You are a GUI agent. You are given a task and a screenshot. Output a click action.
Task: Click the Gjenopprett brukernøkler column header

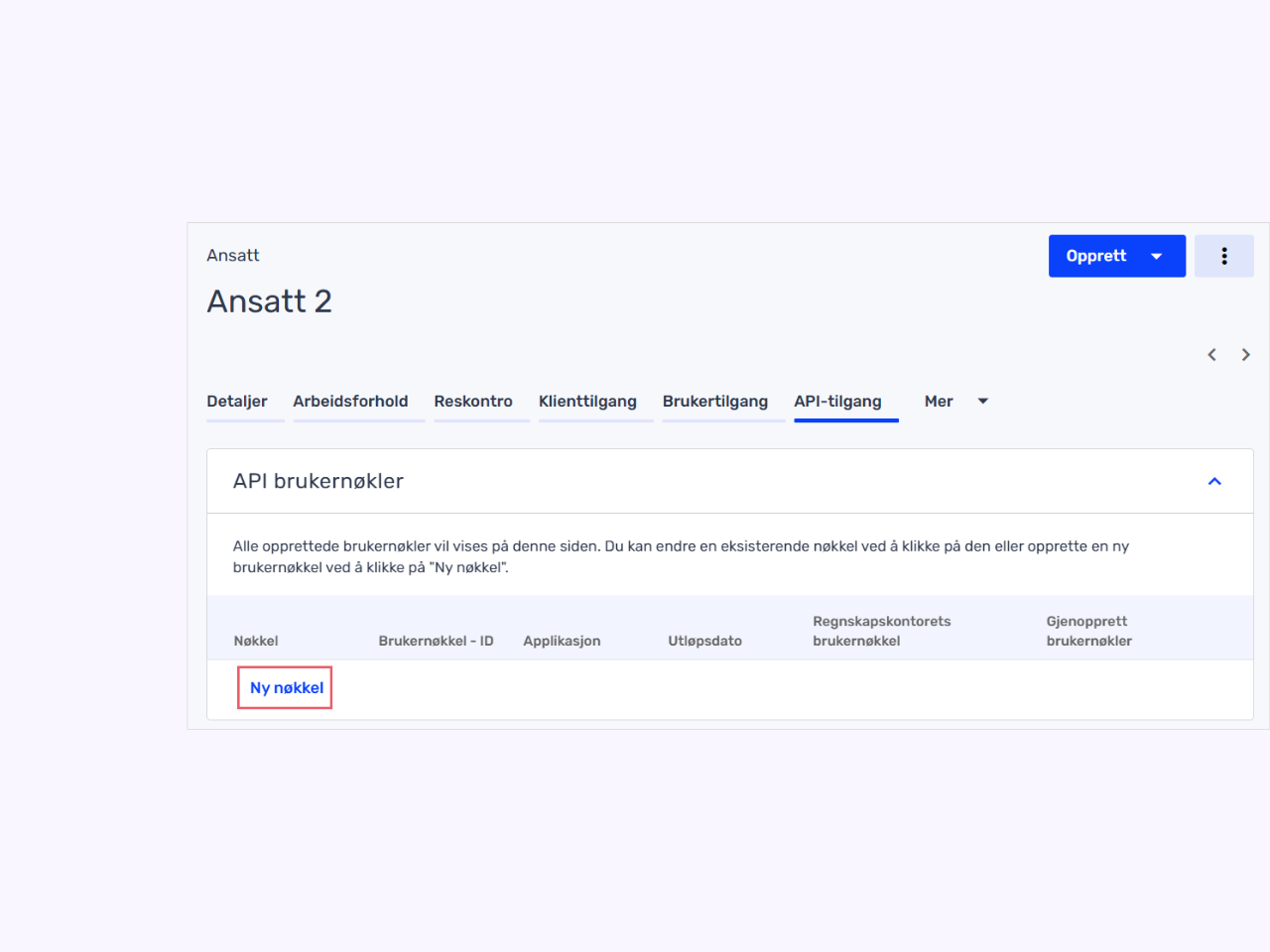1089,631
